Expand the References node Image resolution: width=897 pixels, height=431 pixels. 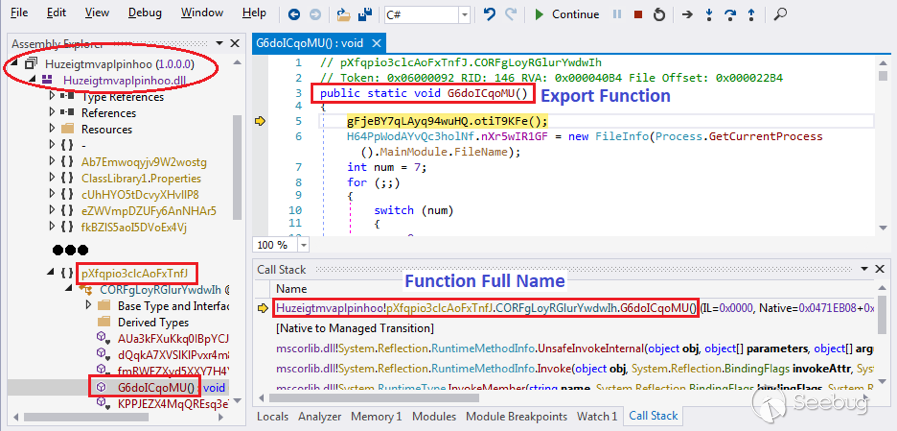point(53,112)
